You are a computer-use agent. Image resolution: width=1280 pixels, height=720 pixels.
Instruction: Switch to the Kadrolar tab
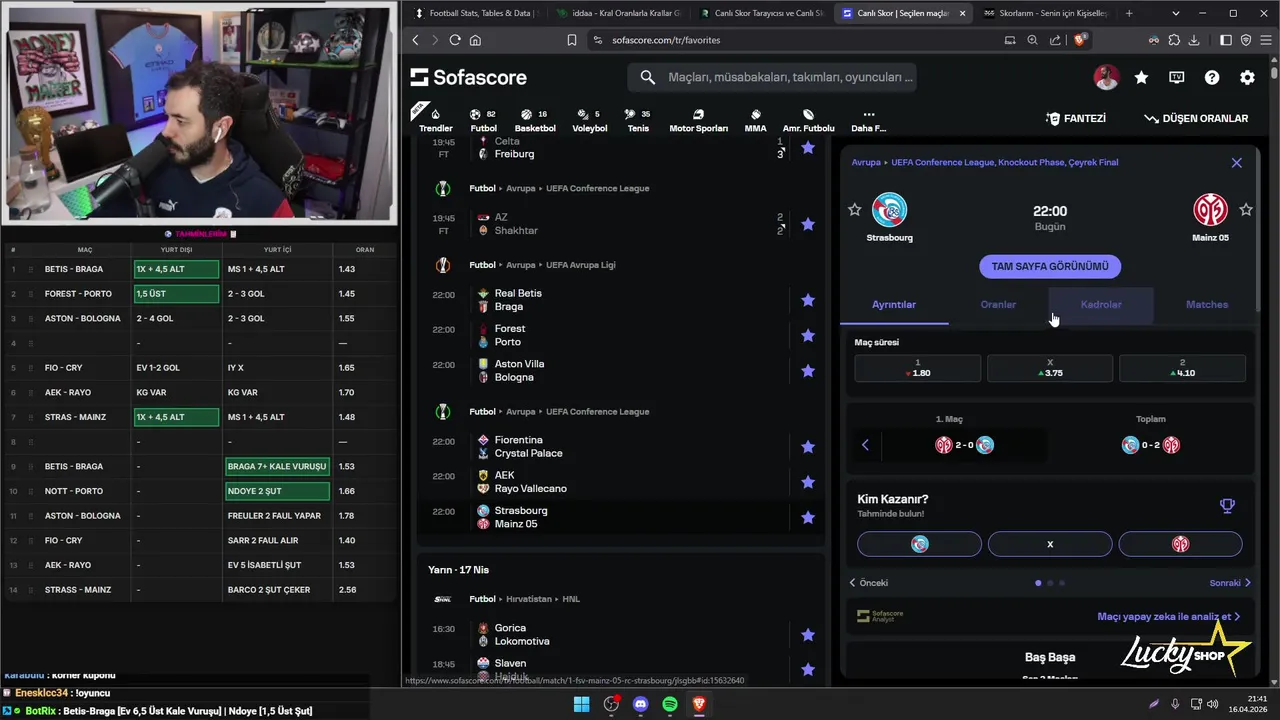point(1101,305)
